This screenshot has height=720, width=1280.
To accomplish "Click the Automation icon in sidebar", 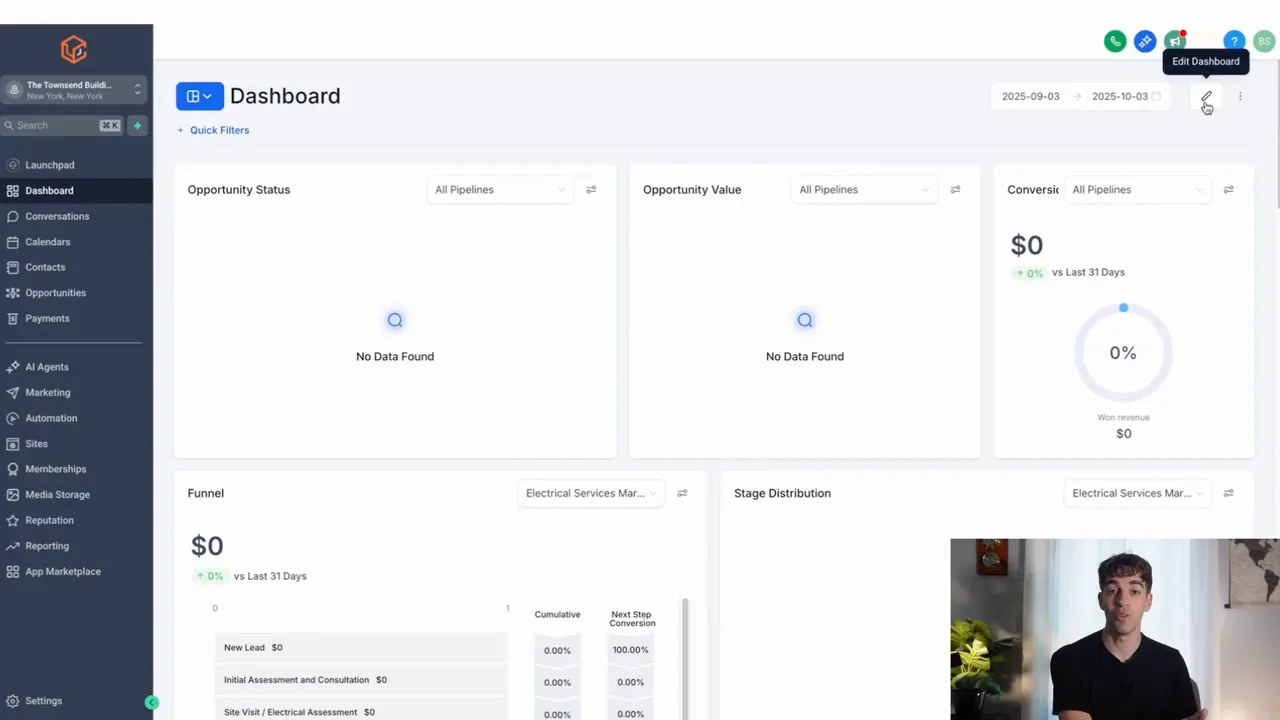I will (x=12, y=418).
